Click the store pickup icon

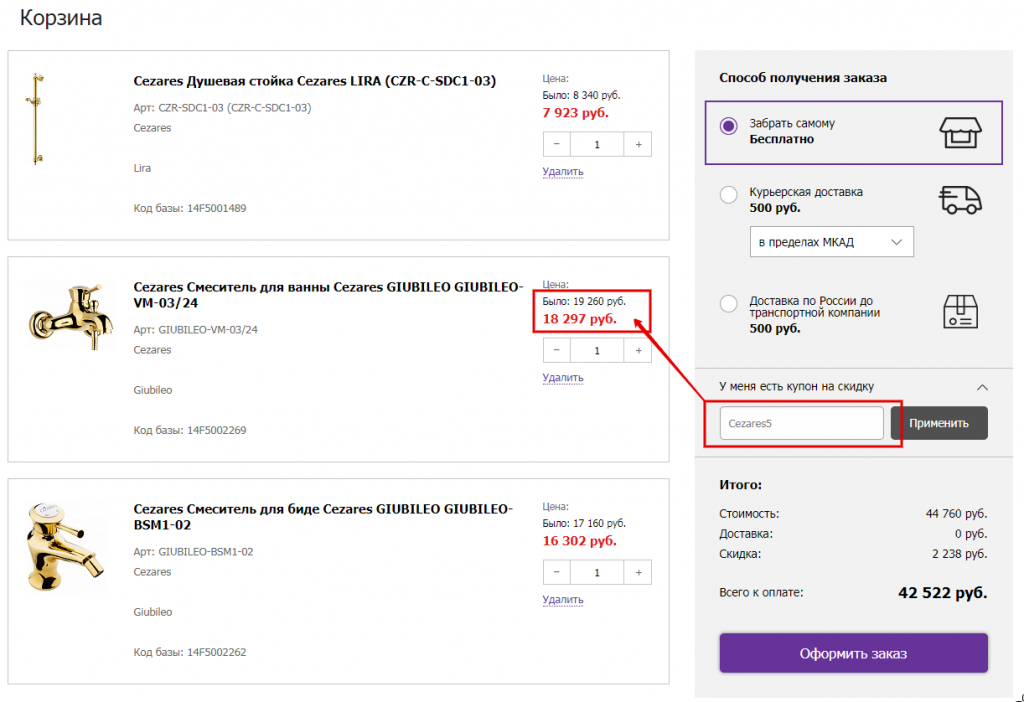coord(960,133)
